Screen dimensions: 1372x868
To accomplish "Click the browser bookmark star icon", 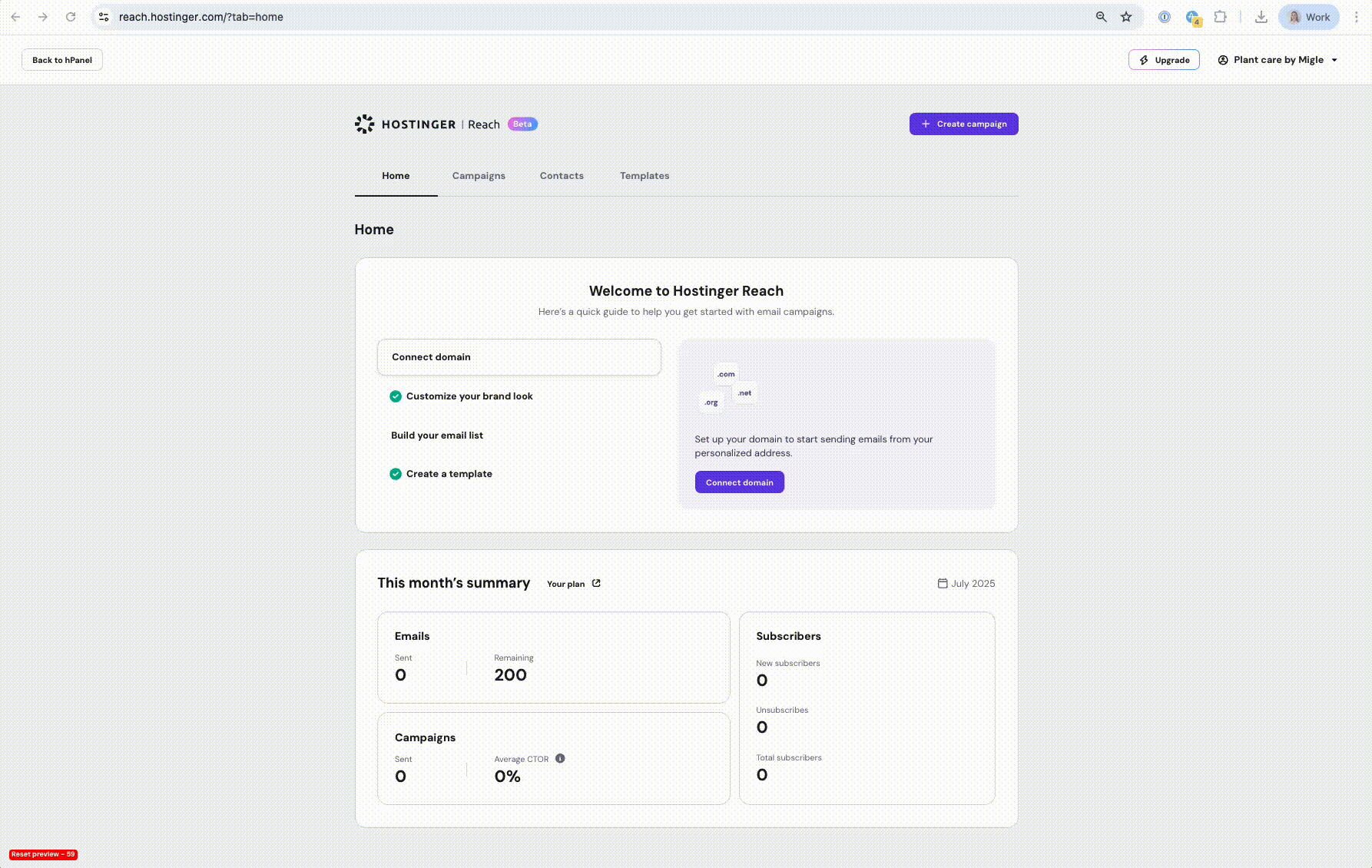I will (x=1126, y=17).
